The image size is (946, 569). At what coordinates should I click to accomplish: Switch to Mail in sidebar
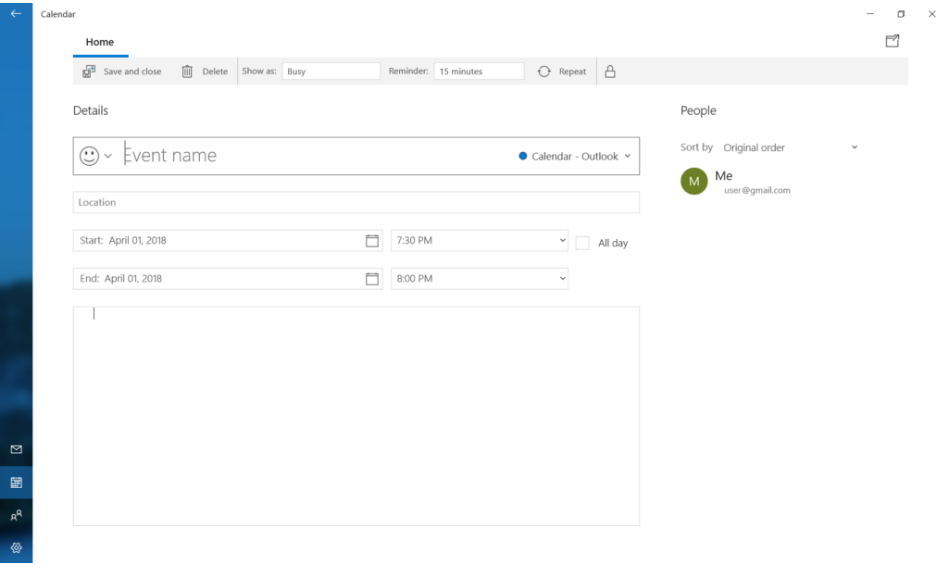click(15, 449)
